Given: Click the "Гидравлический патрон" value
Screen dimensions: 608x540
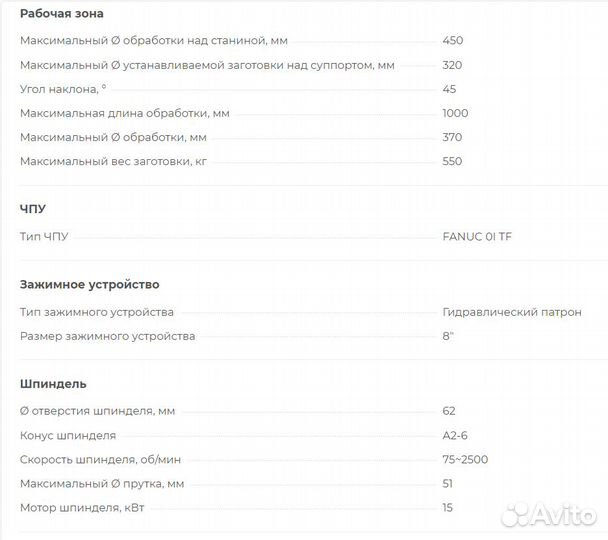Looking at the screenshot, I should point(511,312).
